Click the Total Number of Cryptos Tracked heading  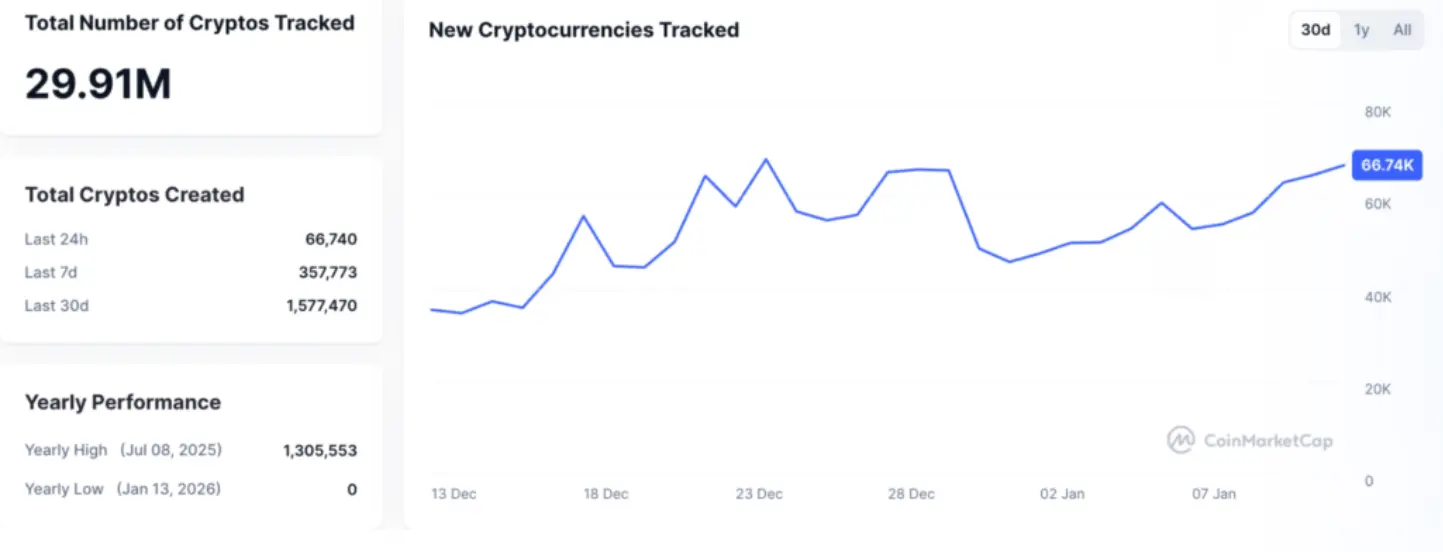[190, 23]
